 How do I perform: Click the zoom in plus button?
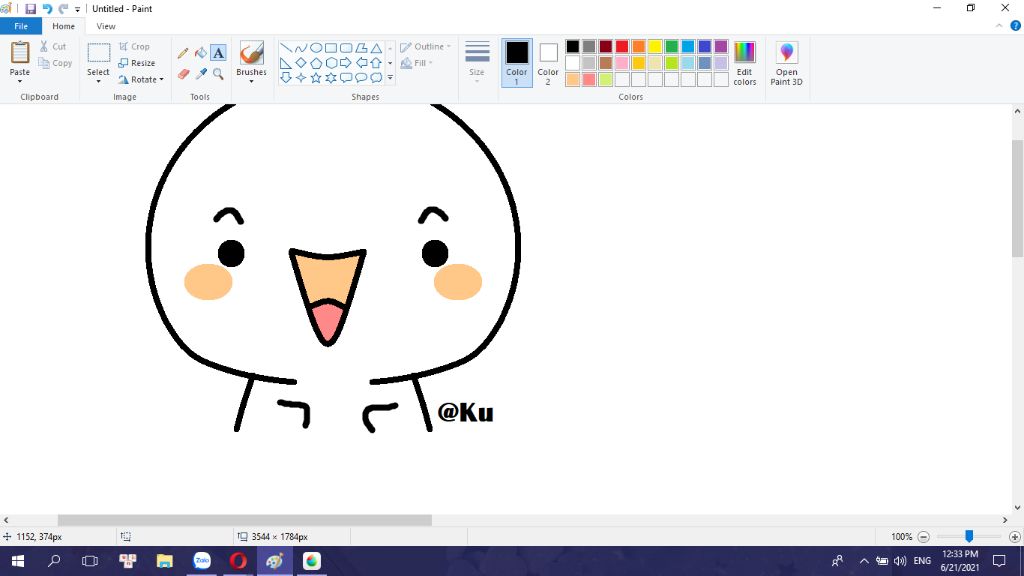pos(1014,537)
